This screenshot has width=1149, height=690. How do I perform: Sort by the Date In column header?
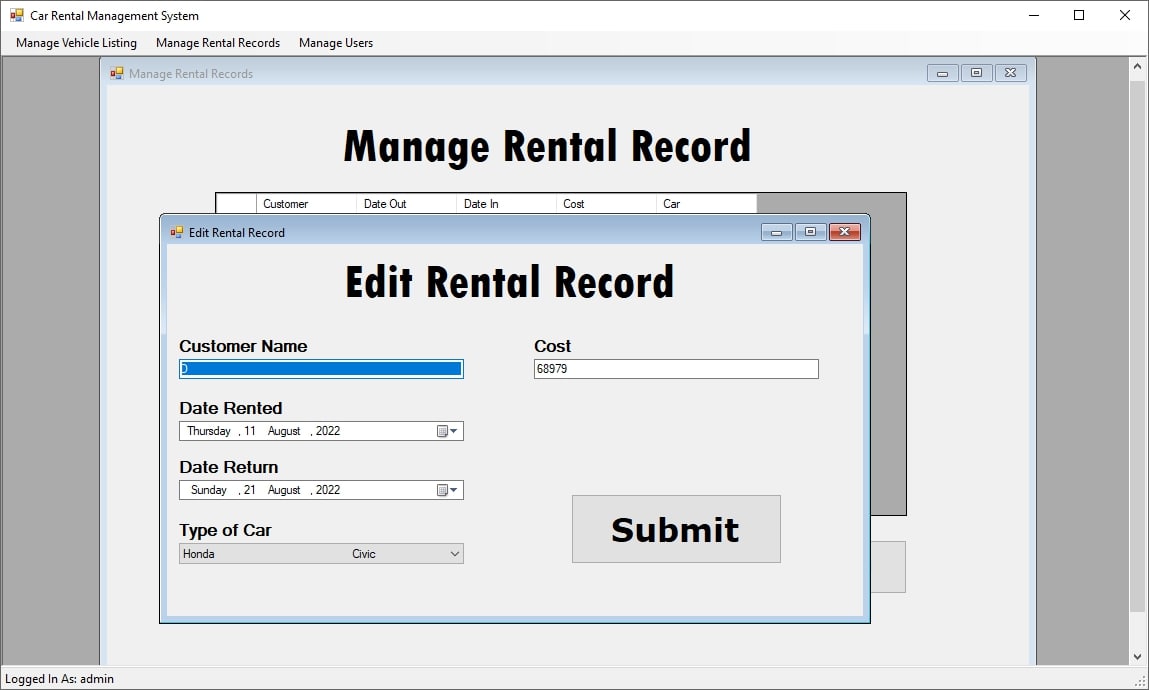point(506,204)
